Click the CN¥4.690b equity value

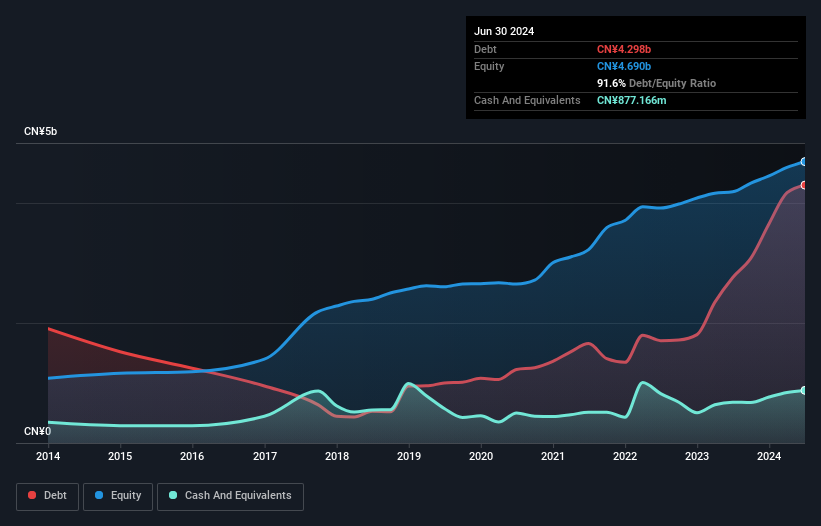624,66
